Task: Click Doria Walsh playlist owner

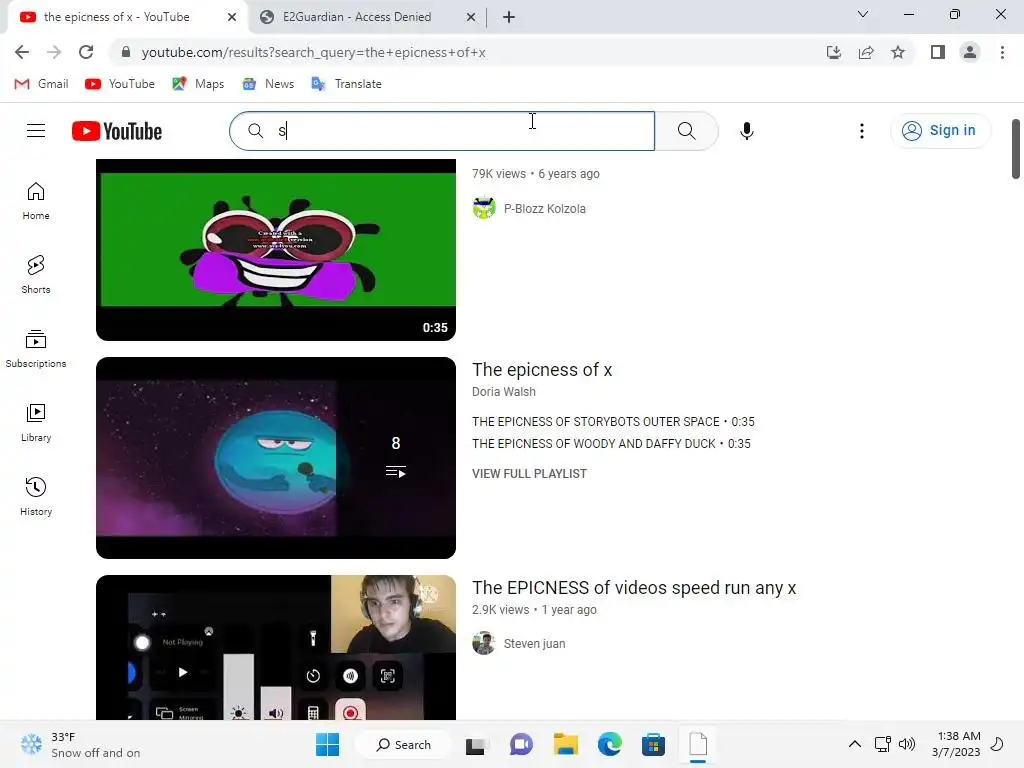Action: click(x=504, y=392)
